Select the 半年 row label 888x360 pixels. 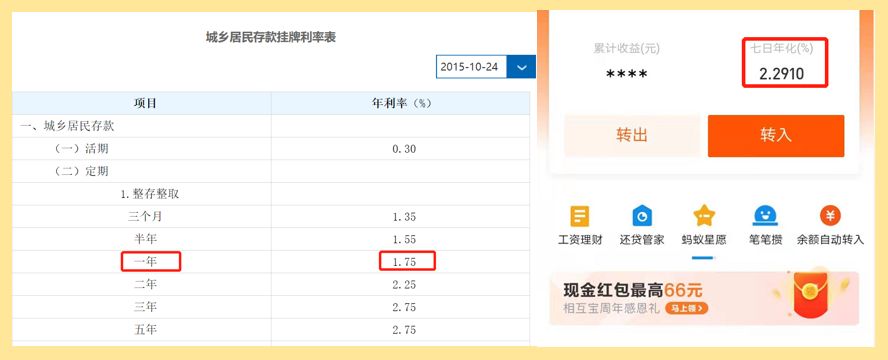[146, 239]
